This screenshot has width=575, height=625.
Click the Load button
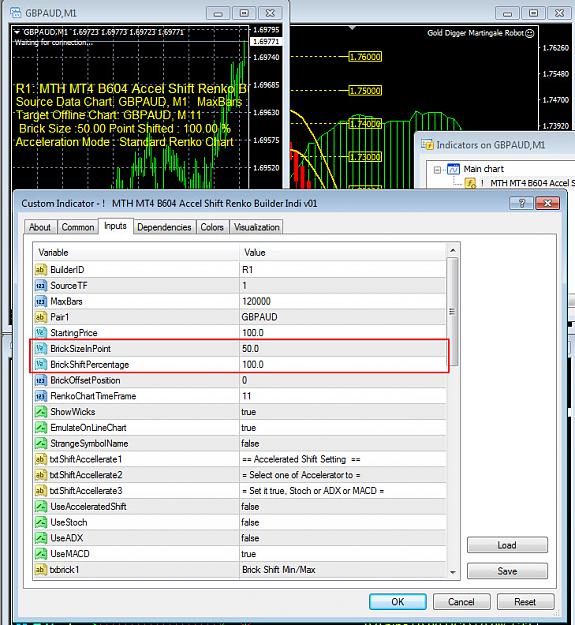507,545
